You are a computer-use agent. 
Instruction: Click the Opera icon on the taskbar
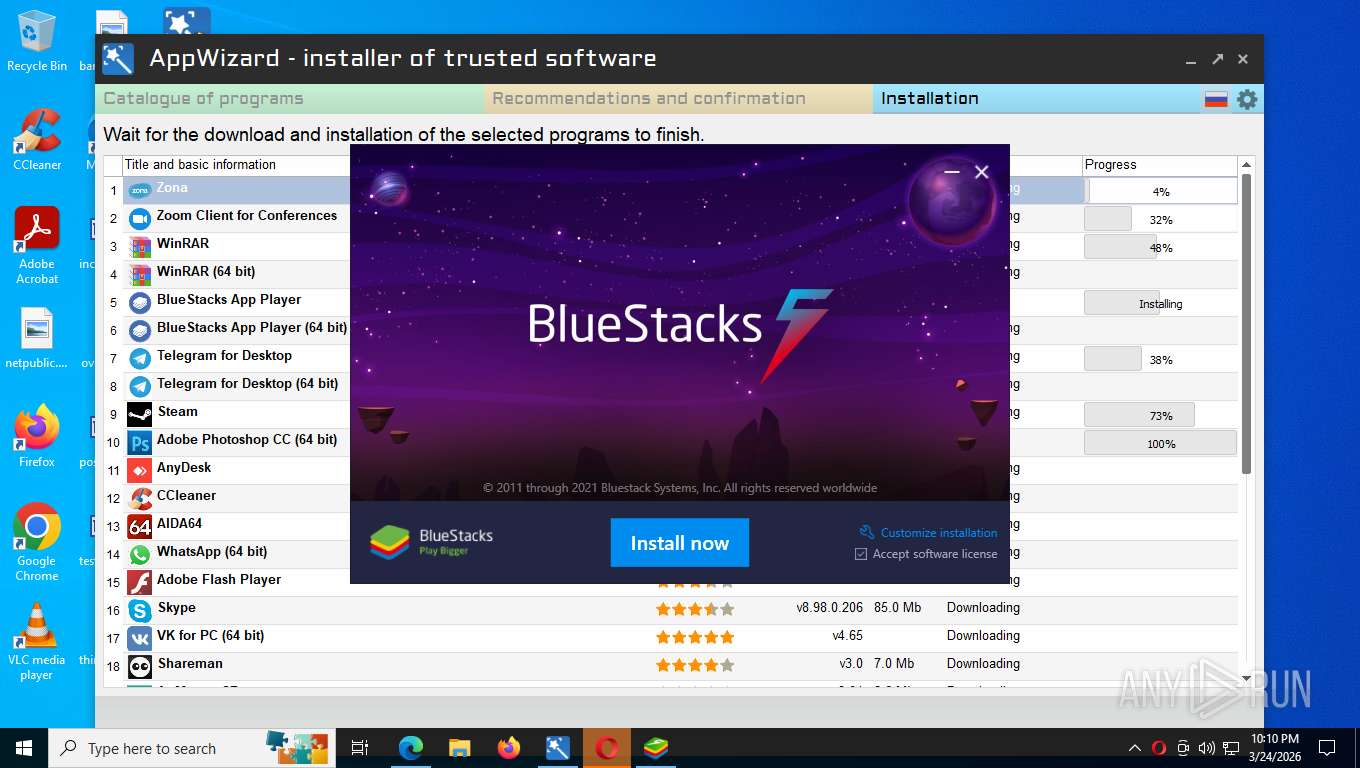607,747
